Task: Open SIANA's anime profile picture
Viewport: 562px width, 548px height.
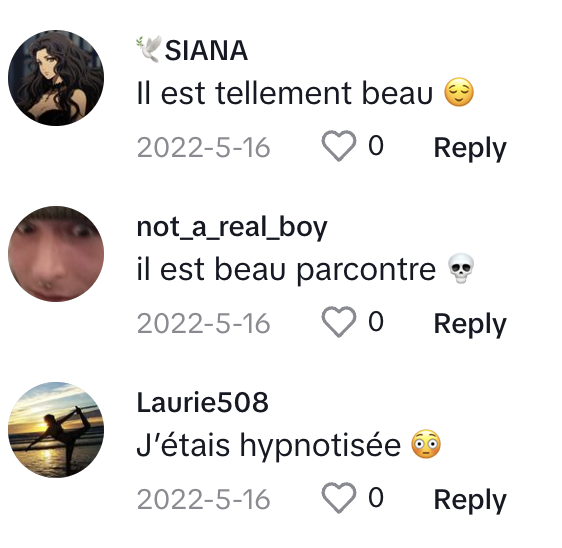Action: pos(56,78)
